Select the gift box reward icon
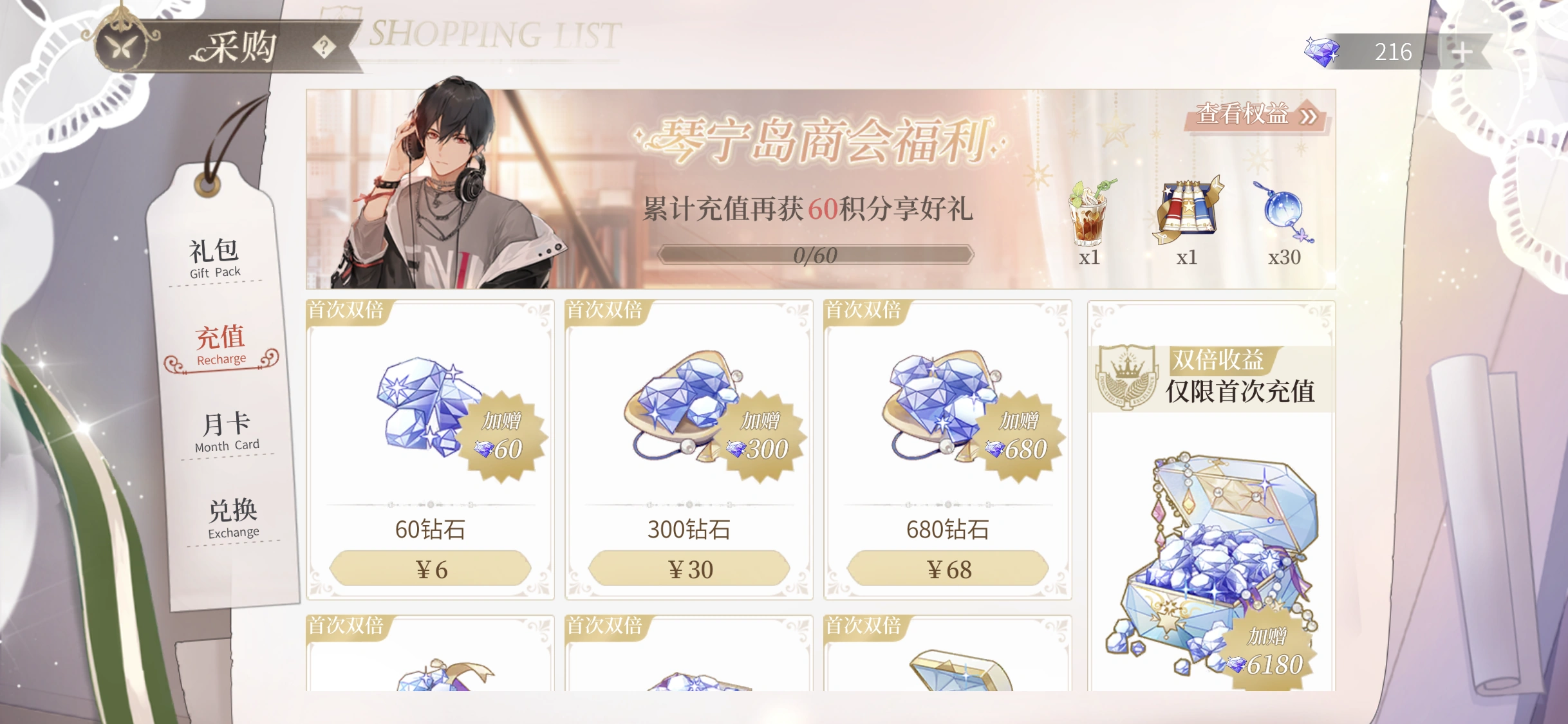The image size is (1568, 724). (x=1188, y=210)
